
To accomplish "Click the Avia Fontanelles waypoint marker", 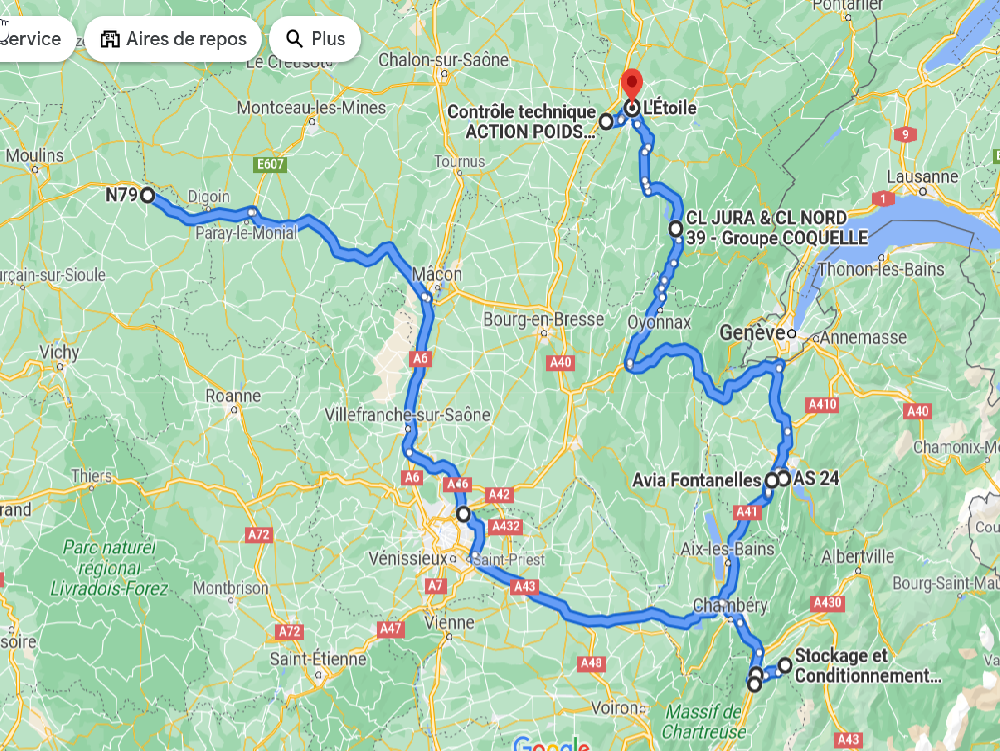I will pyautogui.click(x=772, y=480).
